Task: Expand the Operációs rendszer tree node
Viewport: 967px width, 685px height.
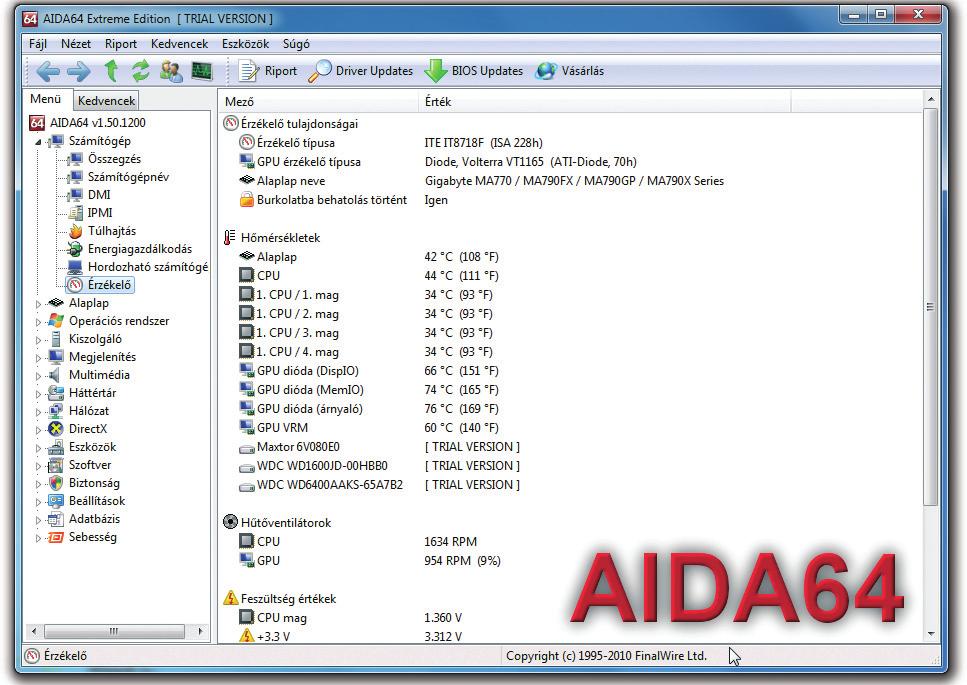Action: [x=38, y=321]
